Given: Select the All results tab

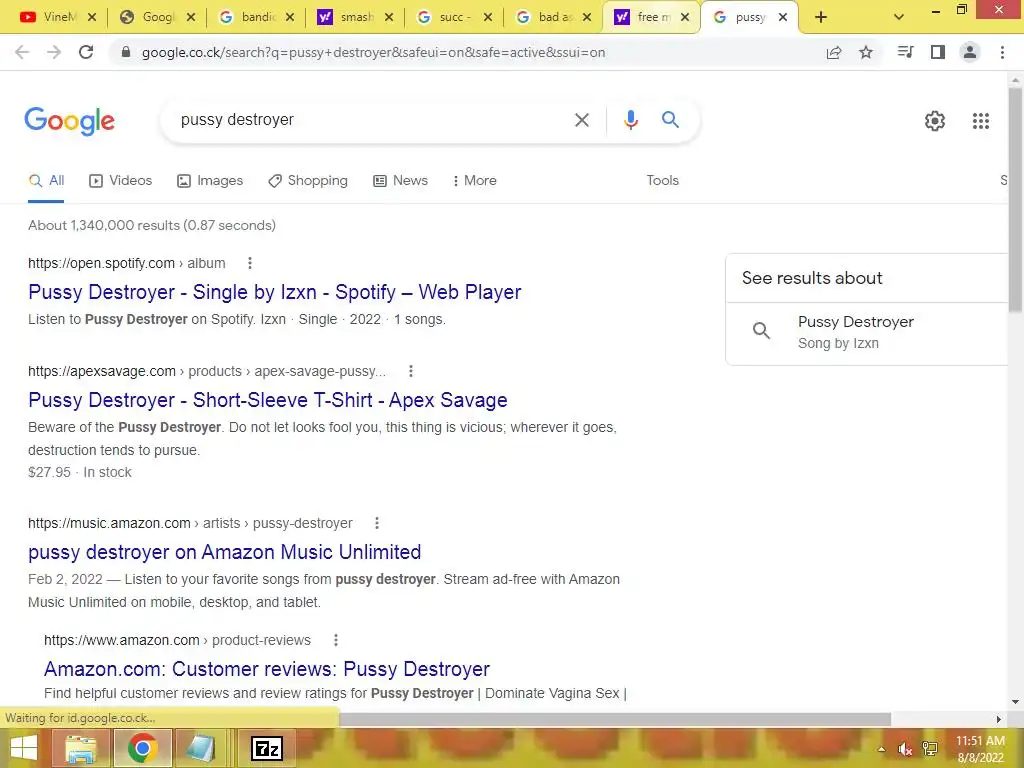Looking at the screenshot, I should tap(46, 181).
